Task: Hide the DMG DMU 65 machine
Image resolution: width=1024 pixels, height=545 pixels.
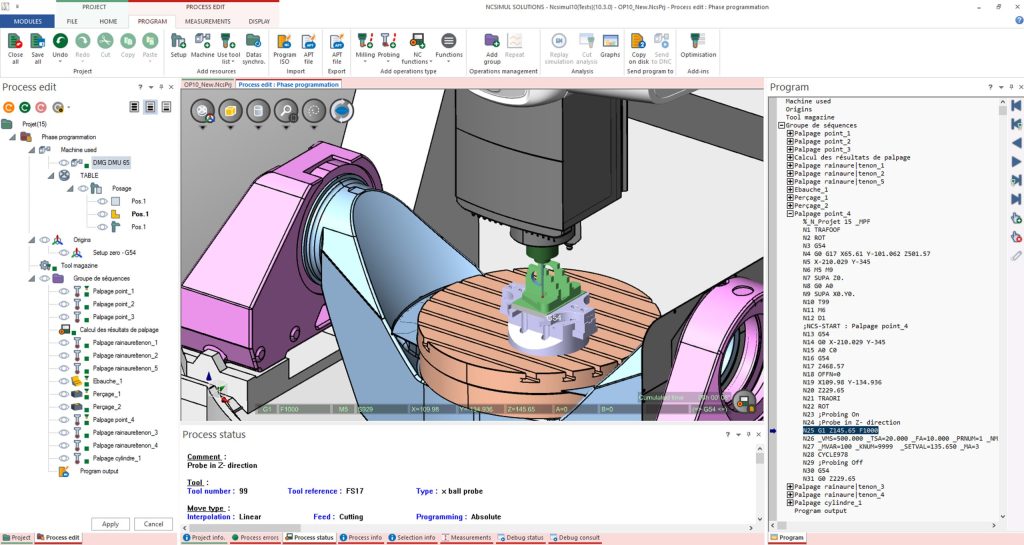Action: click(x=63, y=162)
